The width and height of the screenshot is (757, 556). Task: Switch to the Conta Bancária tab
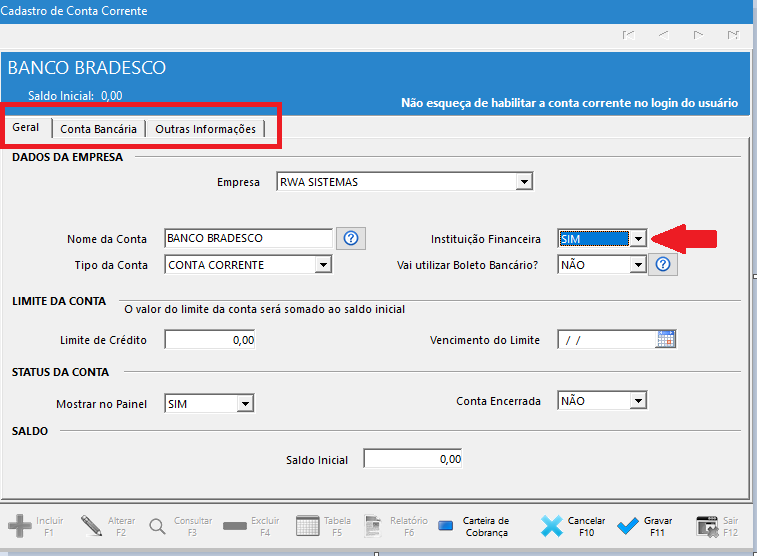tap(98, 129)
